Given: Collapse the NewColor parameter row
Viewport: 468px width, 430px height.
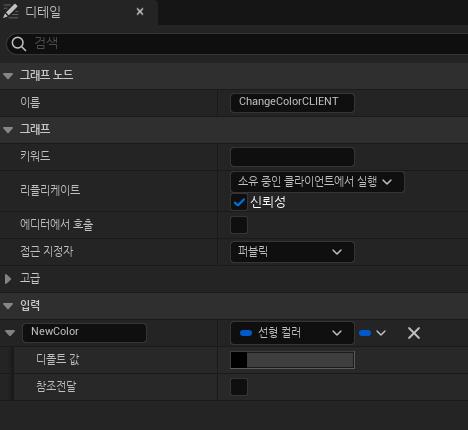Looking at the screenshot, I should [10, 333].
